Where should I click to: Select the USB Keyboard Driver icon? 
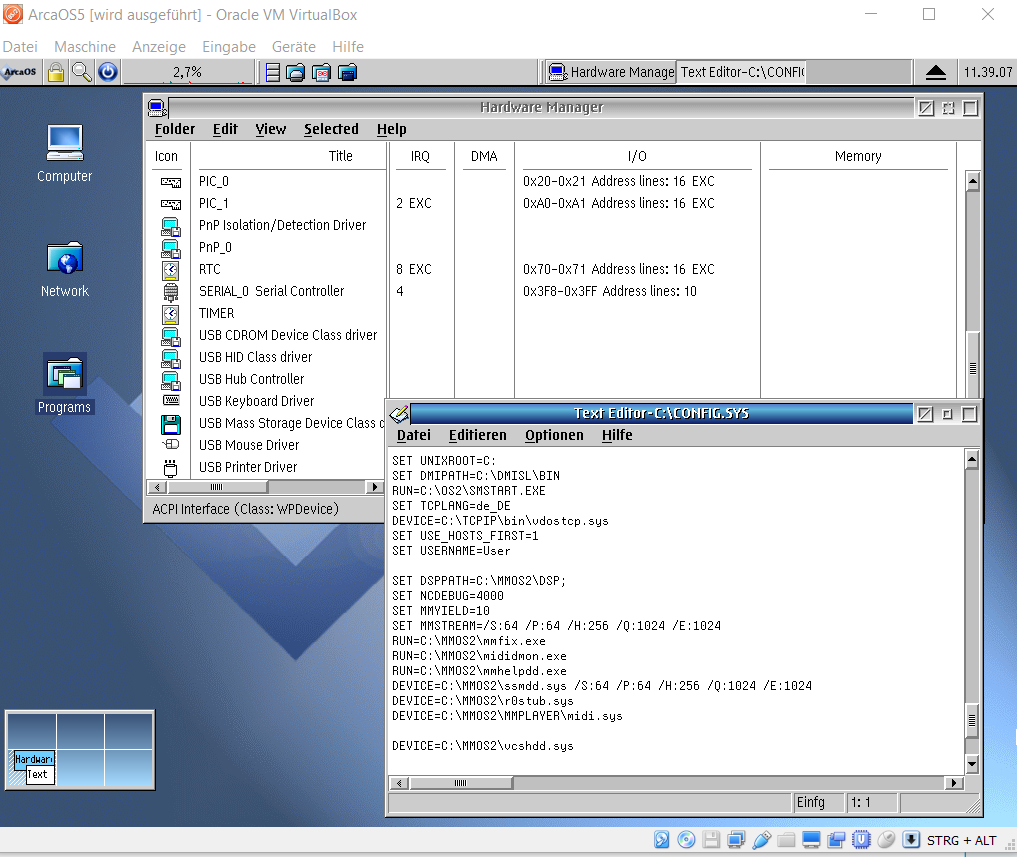click(x=171, y=401)
